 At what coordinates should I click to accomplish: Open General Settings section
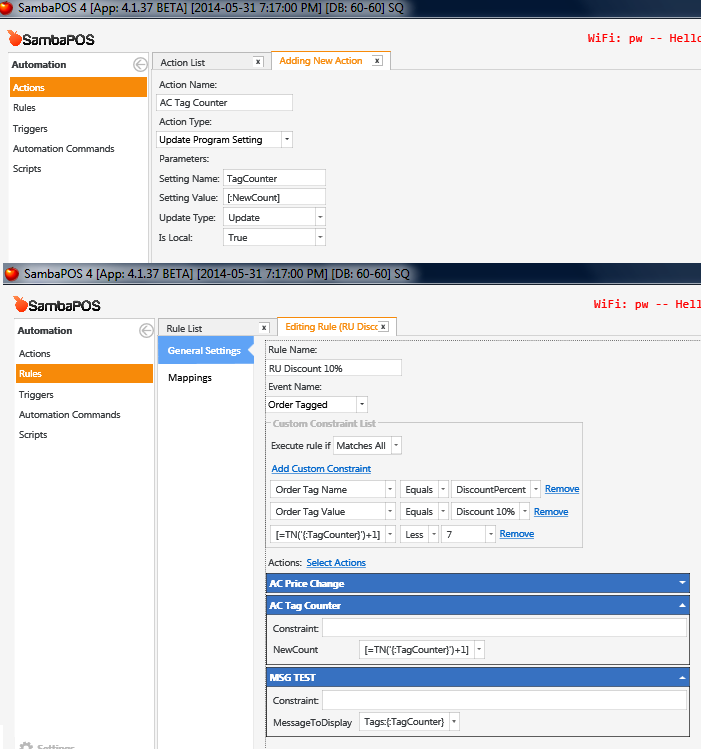(x=206, y=351)
